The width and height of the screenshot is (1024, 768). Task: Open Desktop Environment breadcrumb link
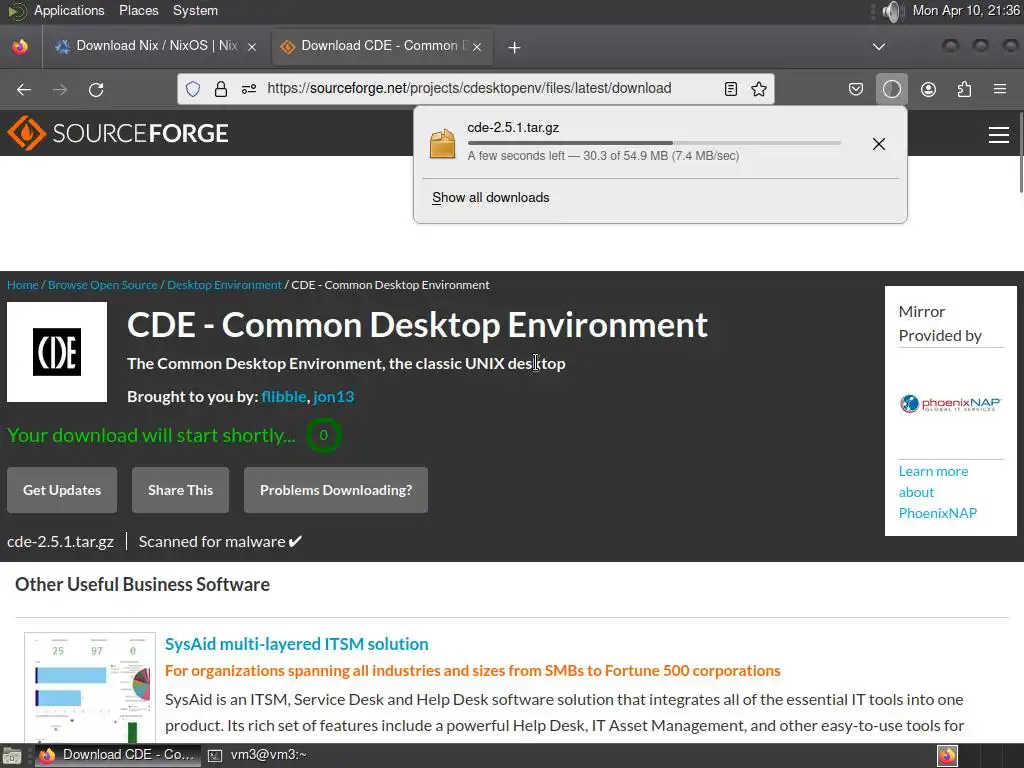225,285
